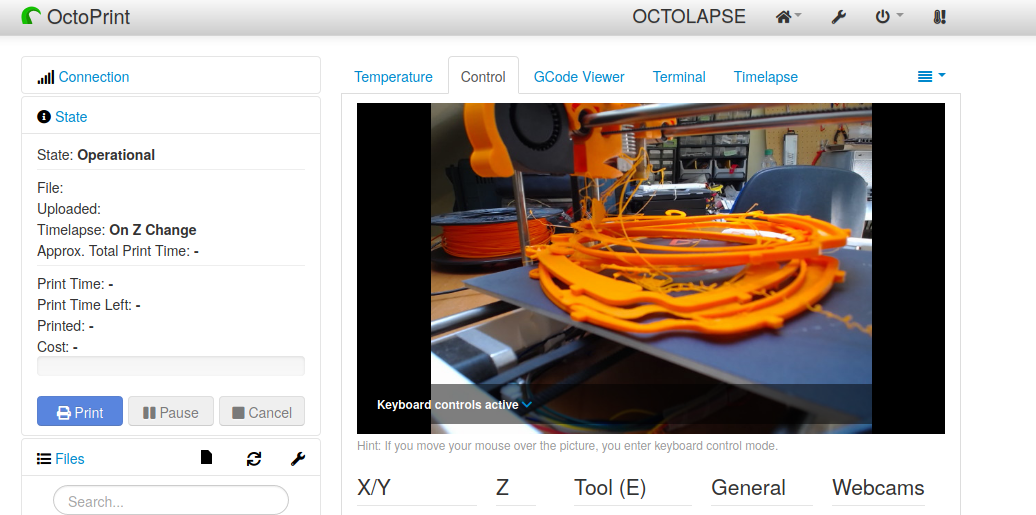Image resolution: width=1036 pixels, height=515 pixels.
Task: Click the signal bars icon beside Connection
Action: pos(46,77)
